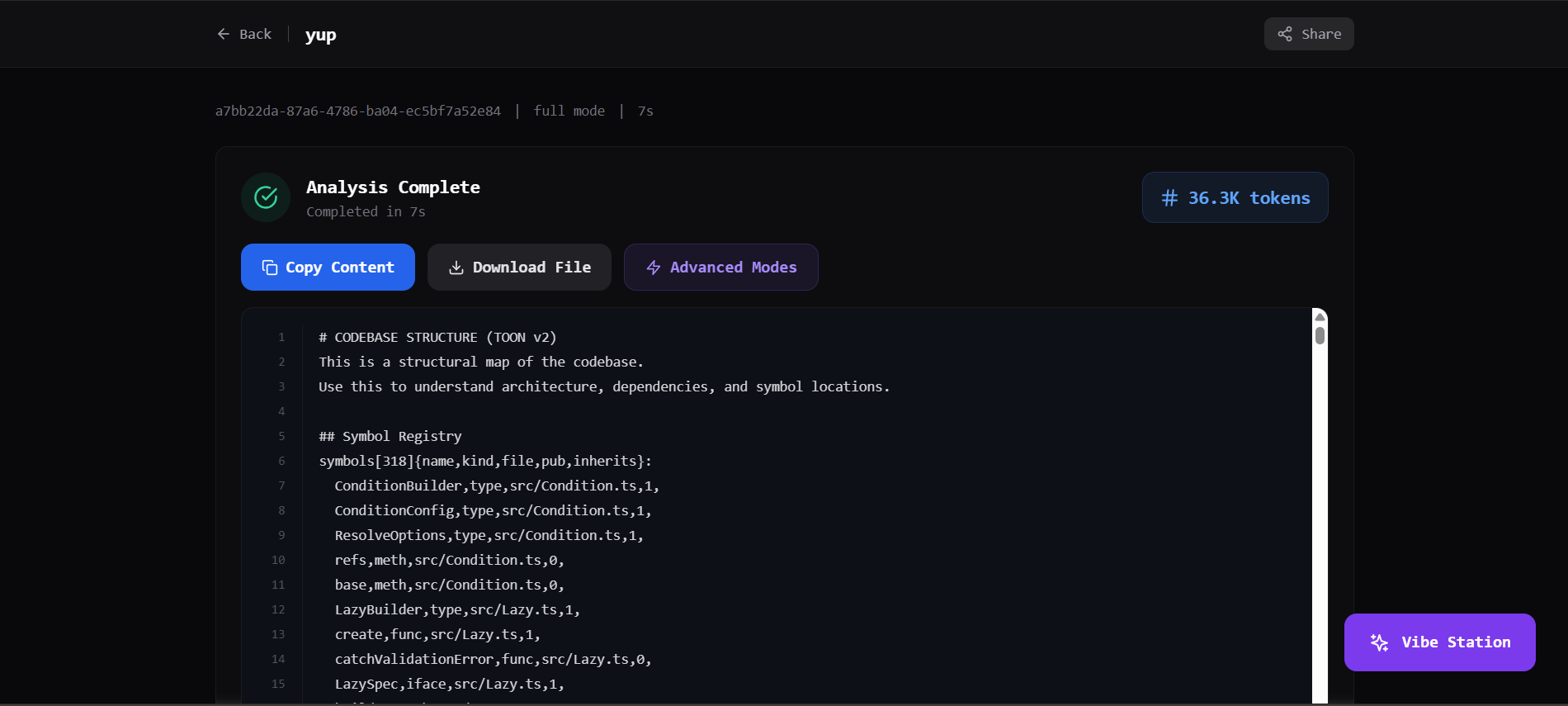Click the job ID a7bb22da-87a6-4786-ba04-ec5bf7a52e84
This screenshot has width=1568, height=706.
(358, 111)
